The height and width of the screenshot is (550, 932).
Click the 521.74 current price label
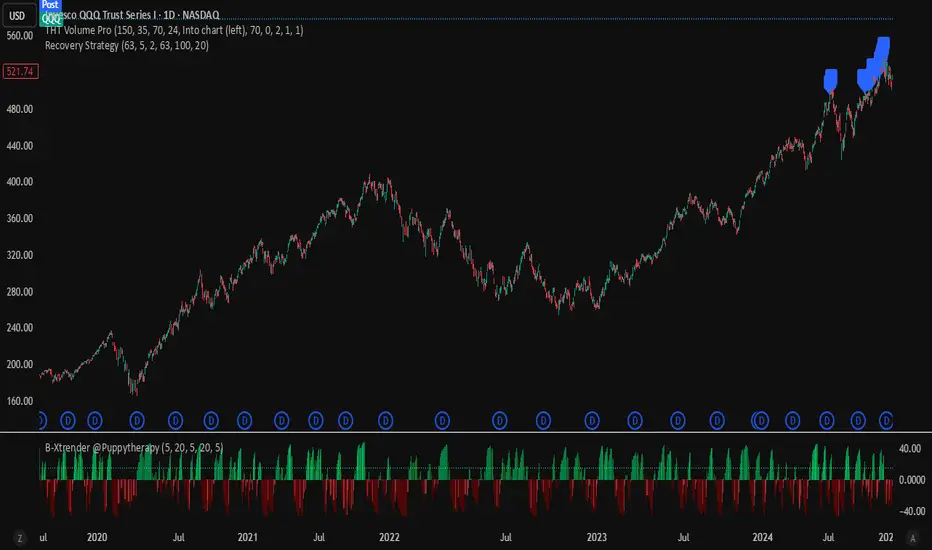tap(21, 71)
